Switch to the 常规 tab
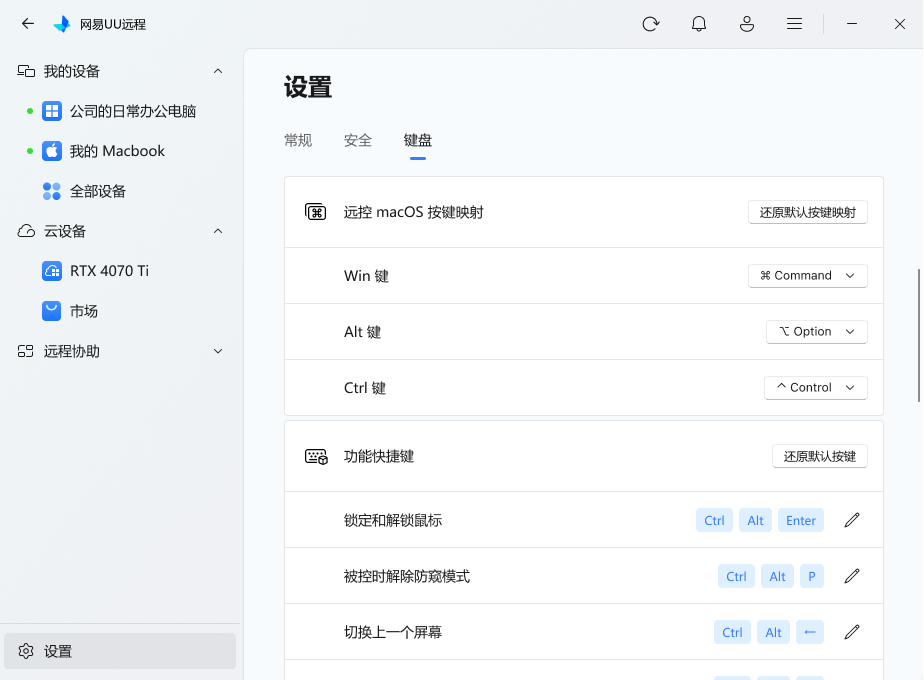Image resolution: width=924 pixels, height=680 pixels. [298, 140]
